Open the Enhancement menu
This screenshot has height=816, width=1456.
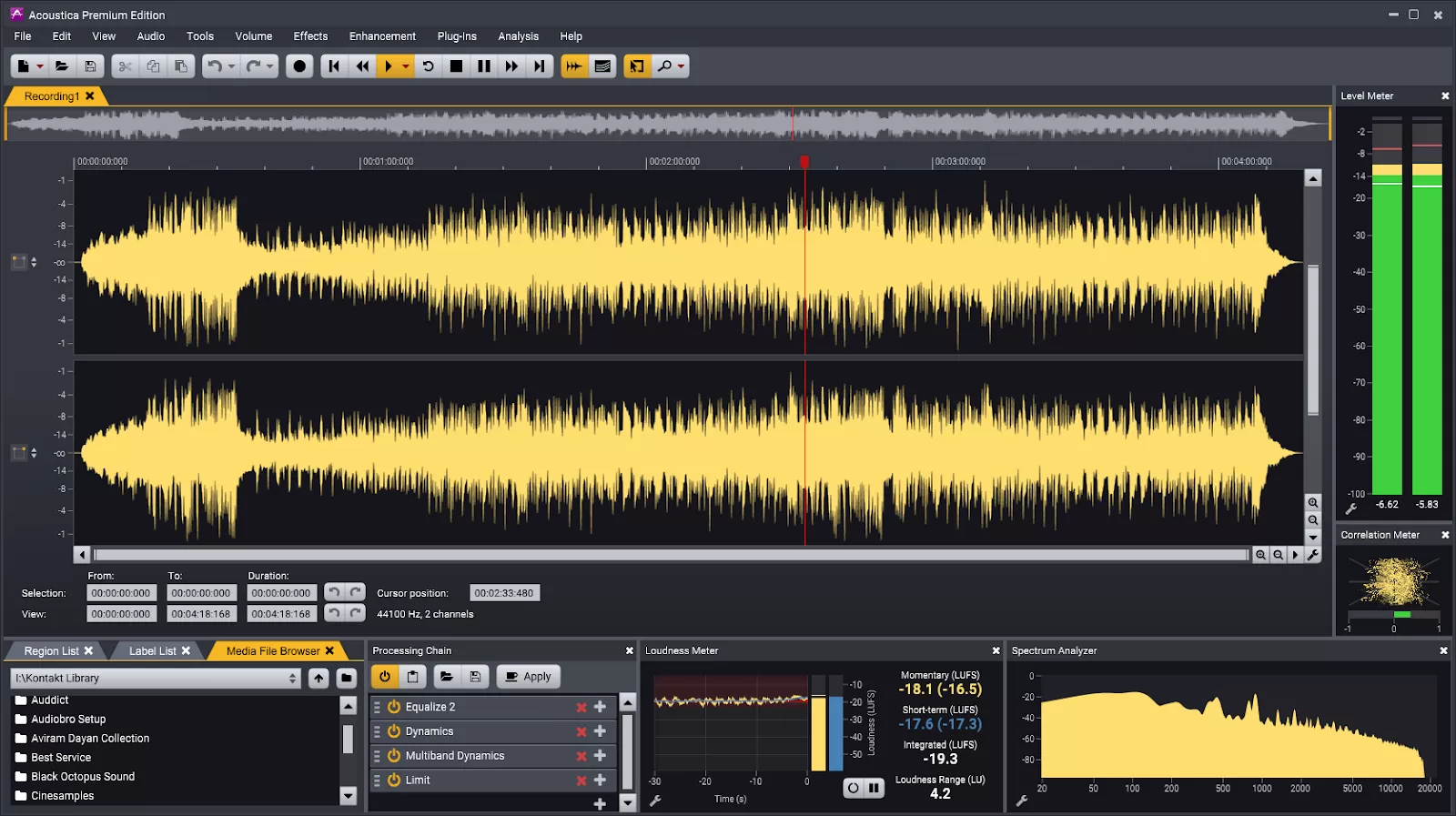[382, 36]
